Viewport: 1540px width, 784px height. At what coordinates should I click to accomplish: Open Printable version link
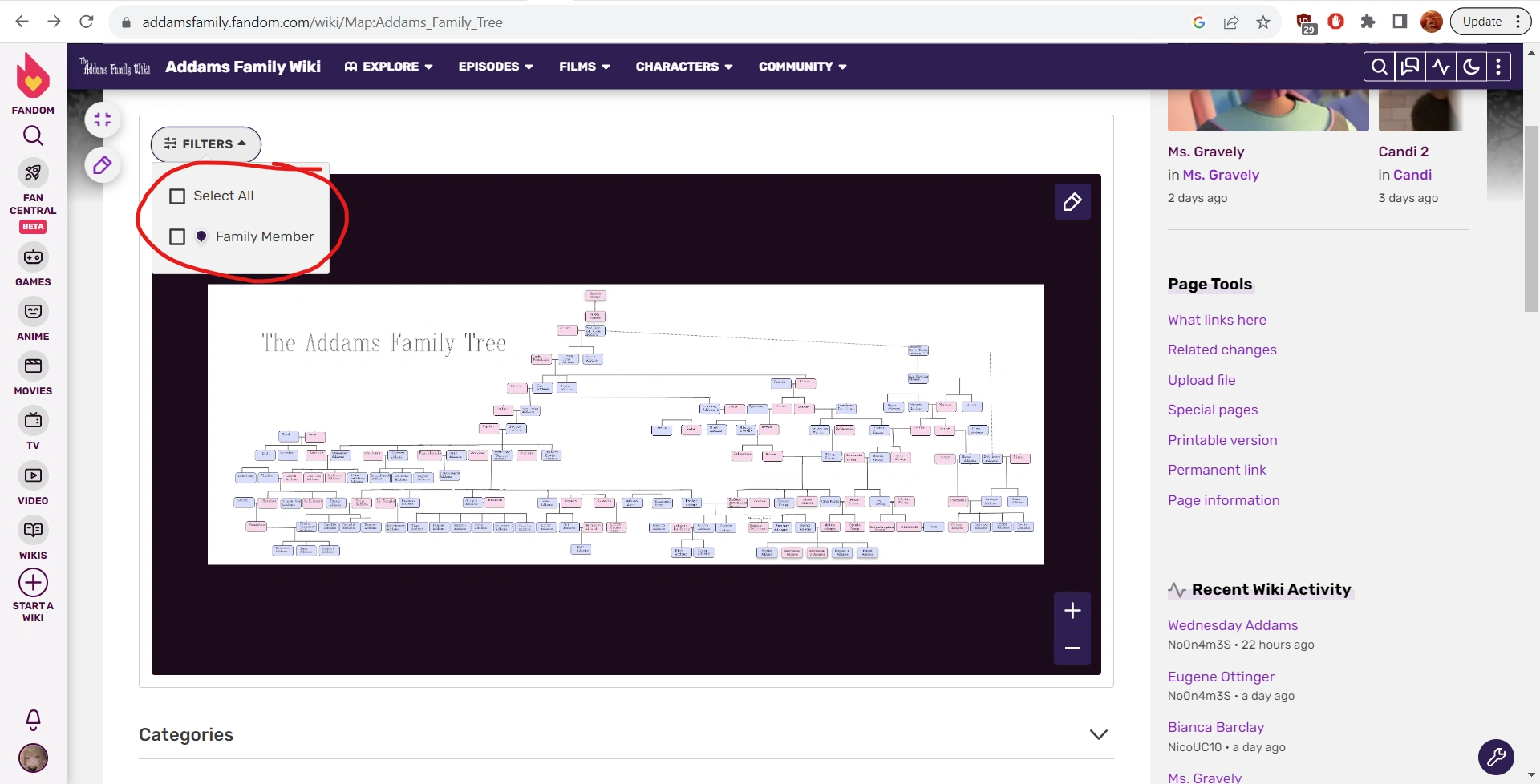click(1222, 440)
